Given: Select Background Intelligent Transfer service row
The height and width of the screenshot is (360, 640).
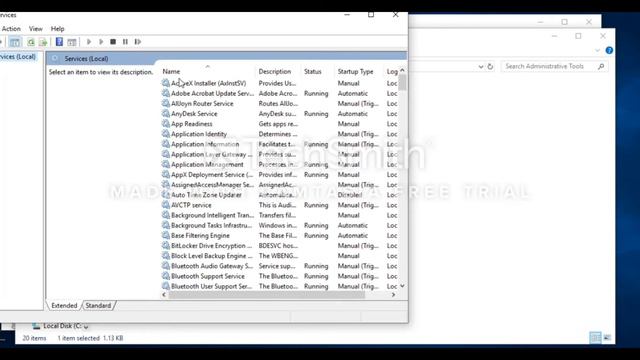Looking at the screenshot, I should pyautogui.click(x=280, y=215).
